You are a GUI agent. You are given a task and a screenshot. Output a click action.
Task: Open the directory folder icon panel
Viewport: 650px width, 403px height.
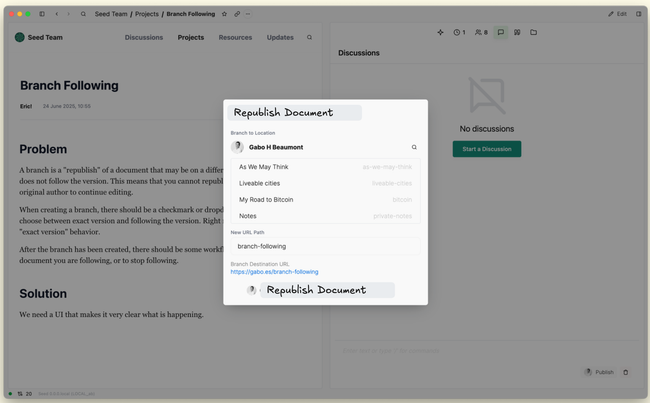(533, 32)
